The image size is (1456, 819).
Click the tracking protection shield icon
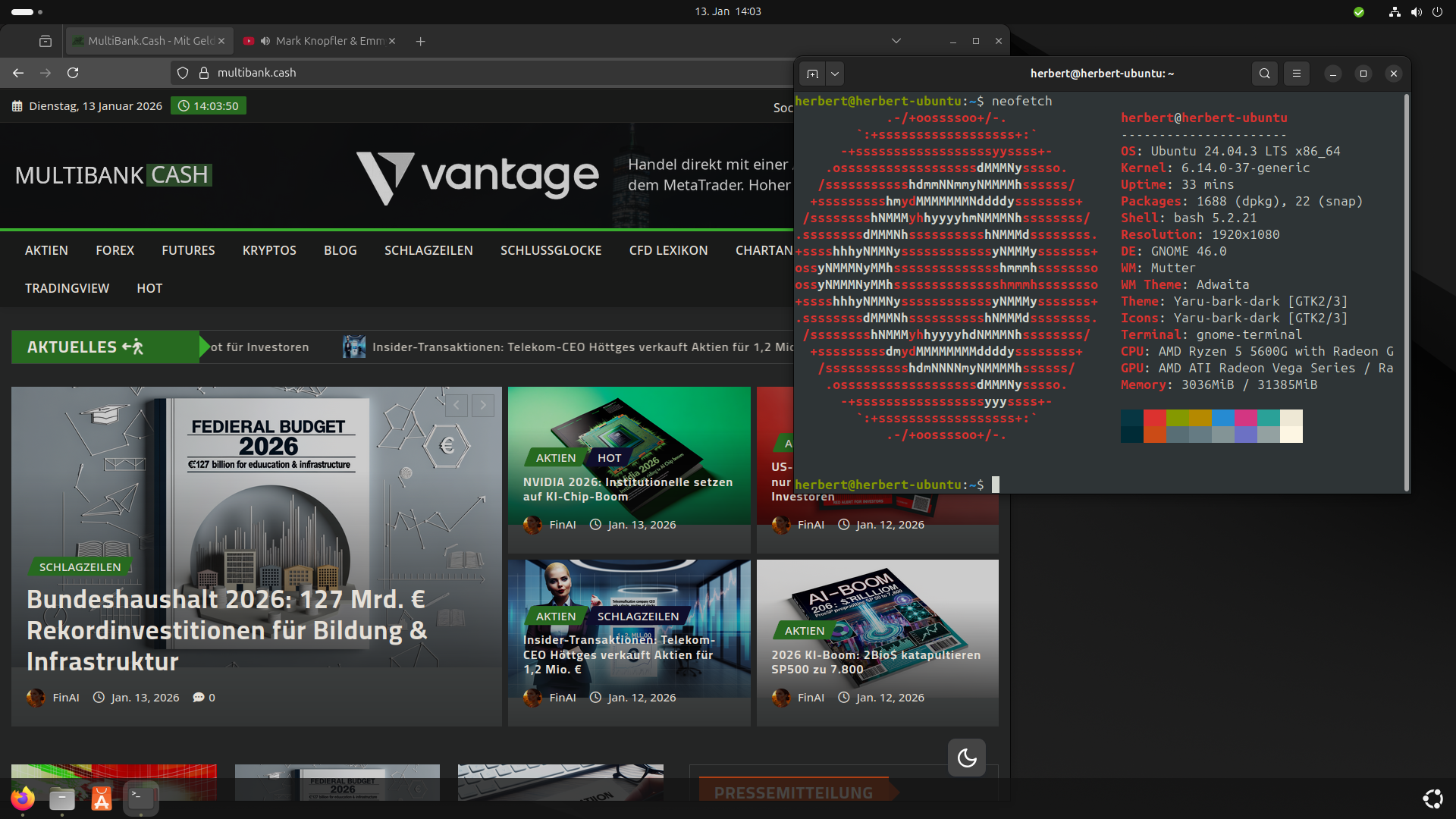tap(183, 73)
